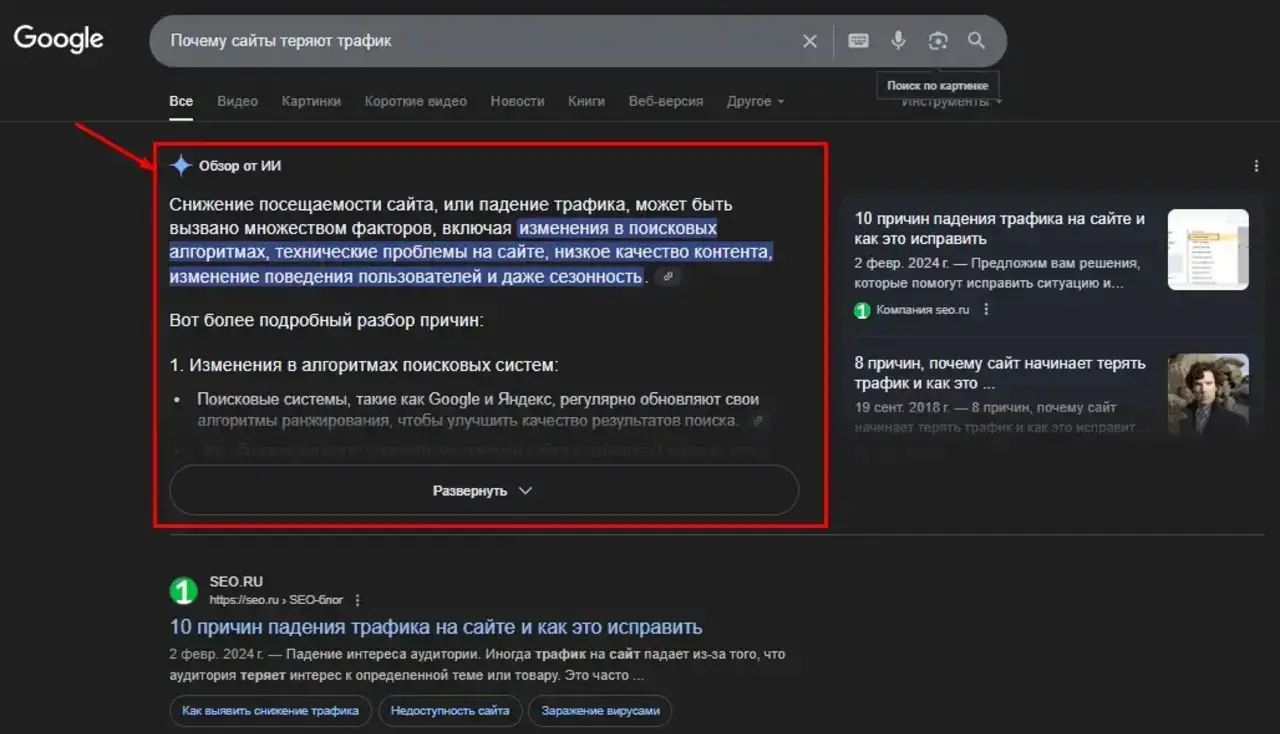Open the on-screen keyboard icon
The width and height of the screenshot is (1280, 734).
(x=858, y=41)
